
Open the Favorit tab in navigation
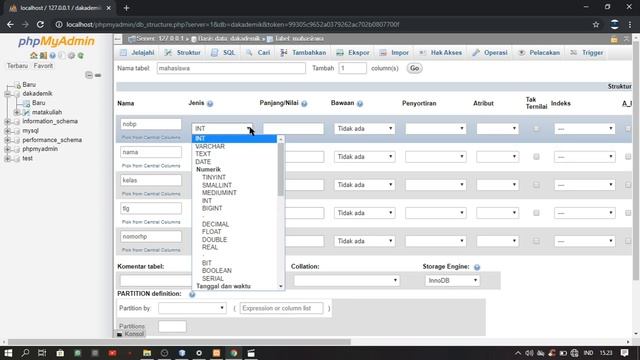[x=43, y=66]
